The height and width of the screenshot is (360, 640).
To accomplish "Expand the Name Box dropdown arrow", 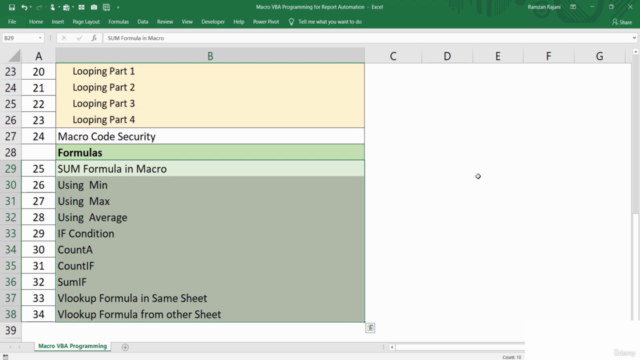I will point(40,38).
